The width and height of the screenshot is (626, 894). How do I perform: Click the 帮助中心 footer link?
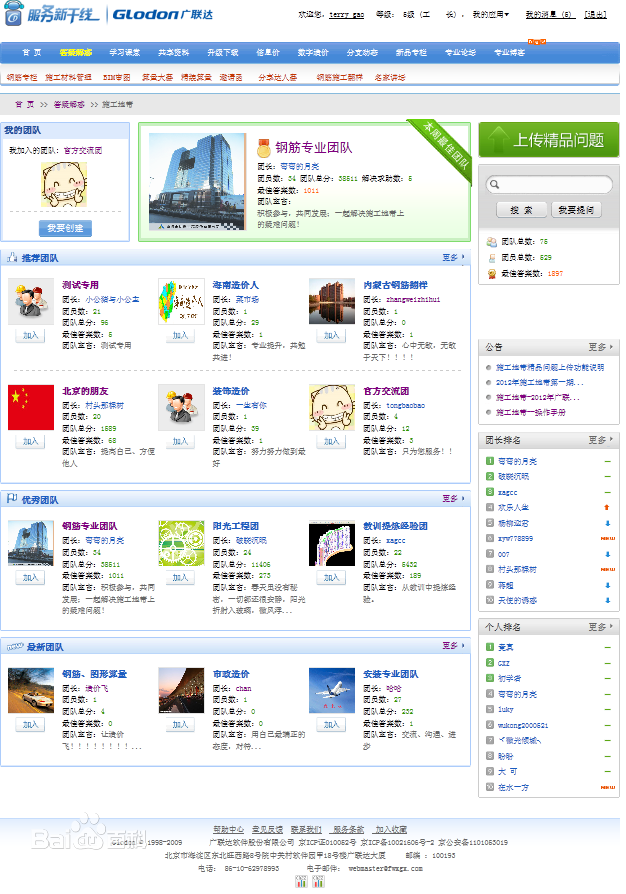coord(228,829)
